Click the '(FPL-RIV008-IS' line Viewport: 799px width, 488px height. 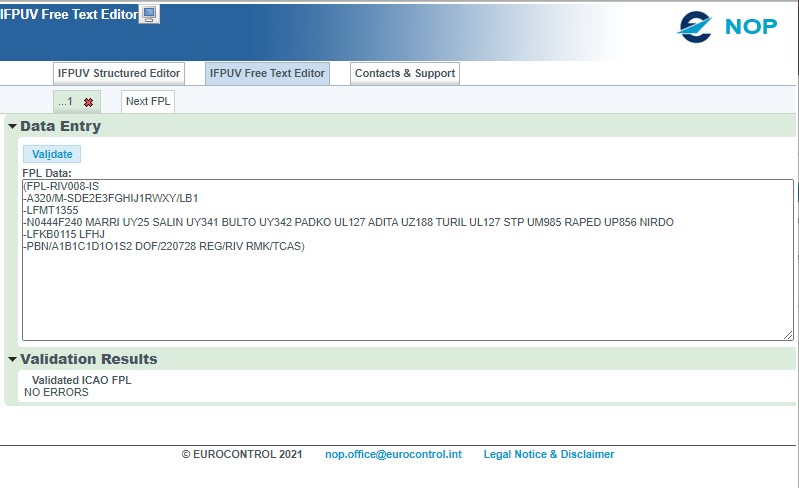coord(61,186)
